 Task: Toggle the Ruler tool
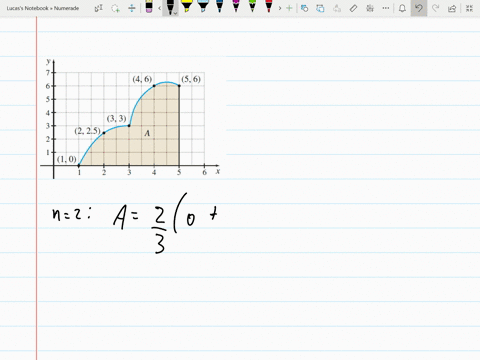pos(353,8)
